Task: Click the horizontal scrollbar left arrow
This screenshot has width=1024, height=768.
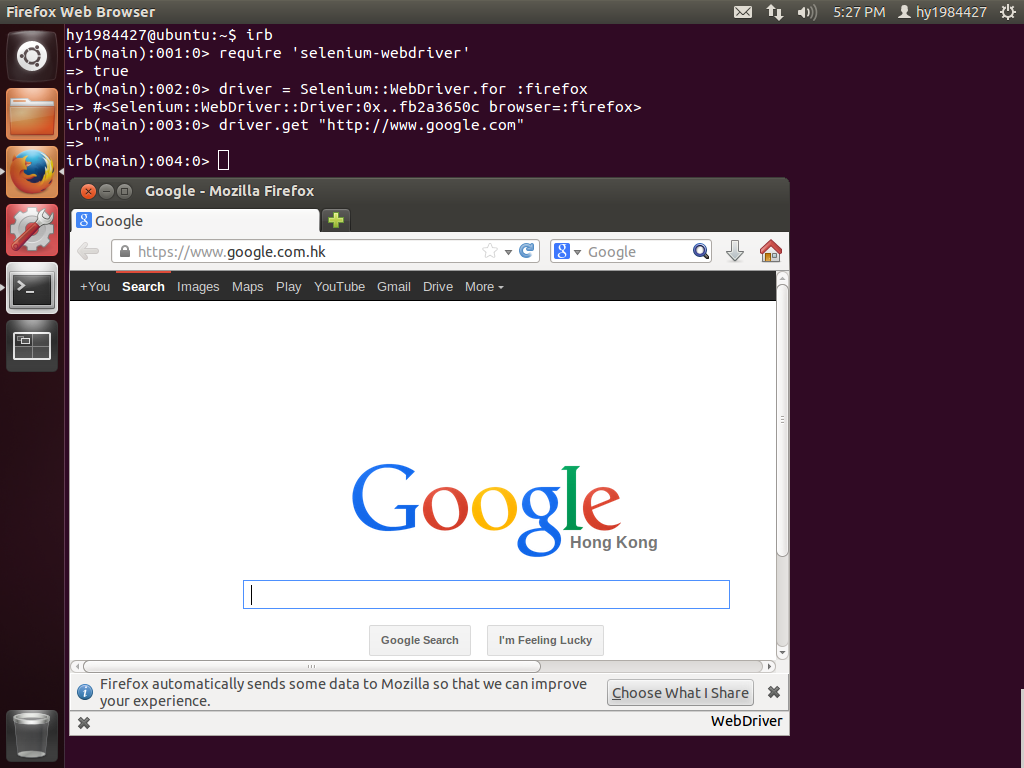Action: click(77, 666)
